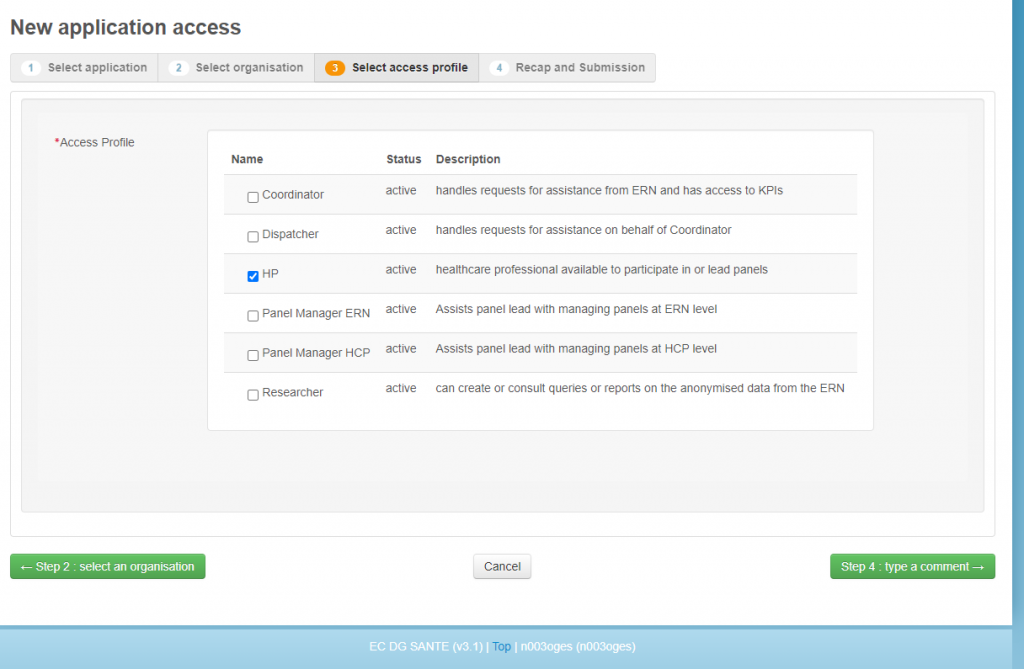Go back to Step 2 select organisation

[108, 567]
